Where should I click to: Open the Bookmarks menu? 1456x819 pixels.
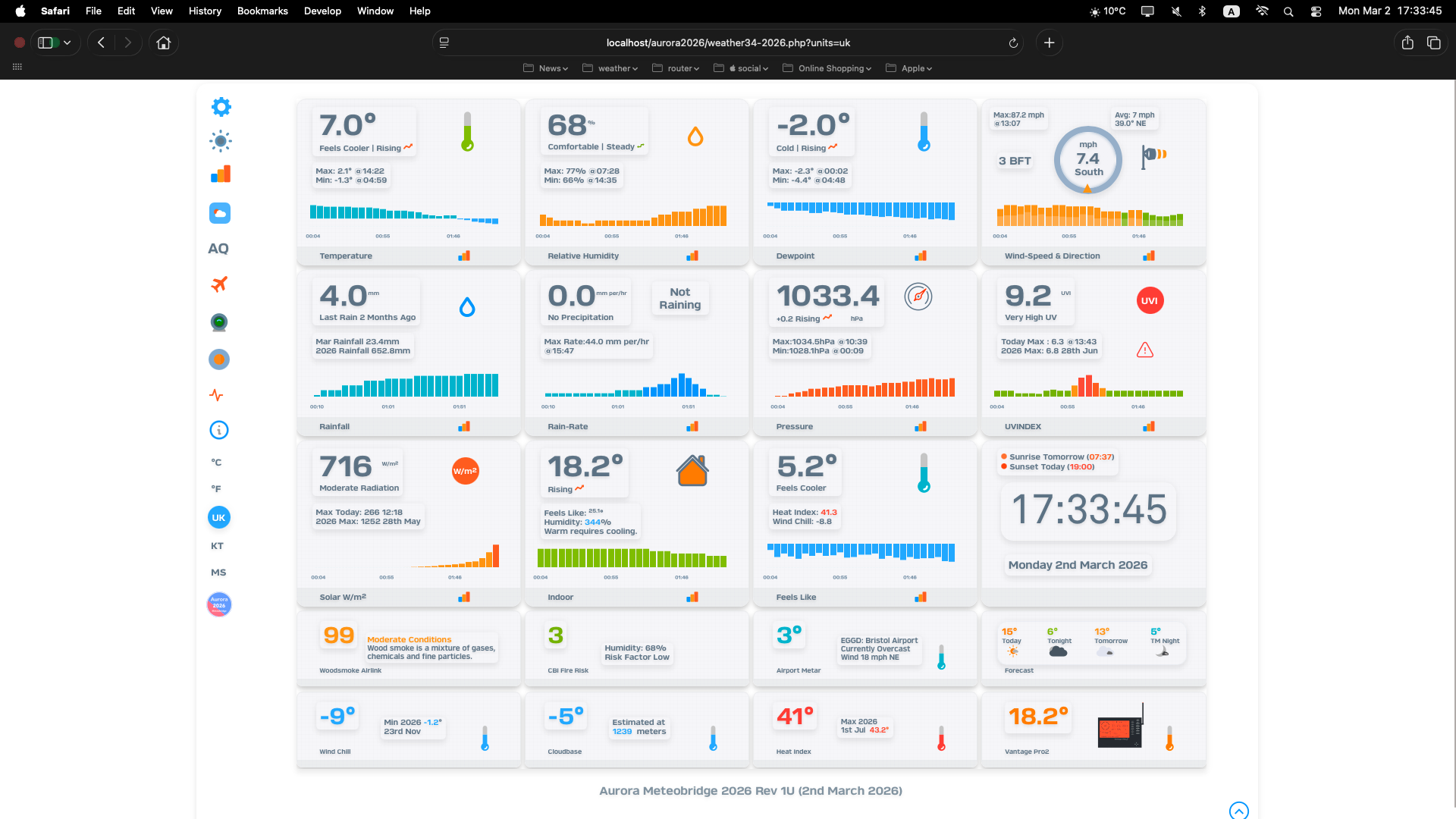[262, 11]
